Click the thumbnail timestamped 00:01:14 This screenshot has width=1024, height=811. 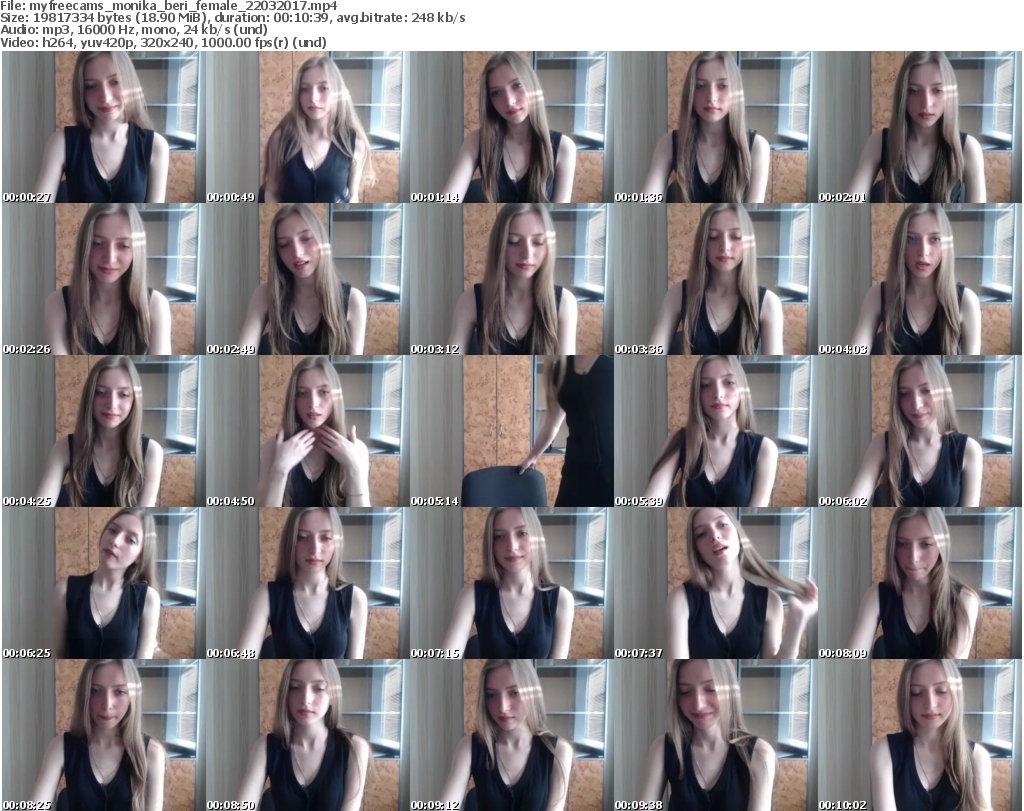(x=511, y=127)
